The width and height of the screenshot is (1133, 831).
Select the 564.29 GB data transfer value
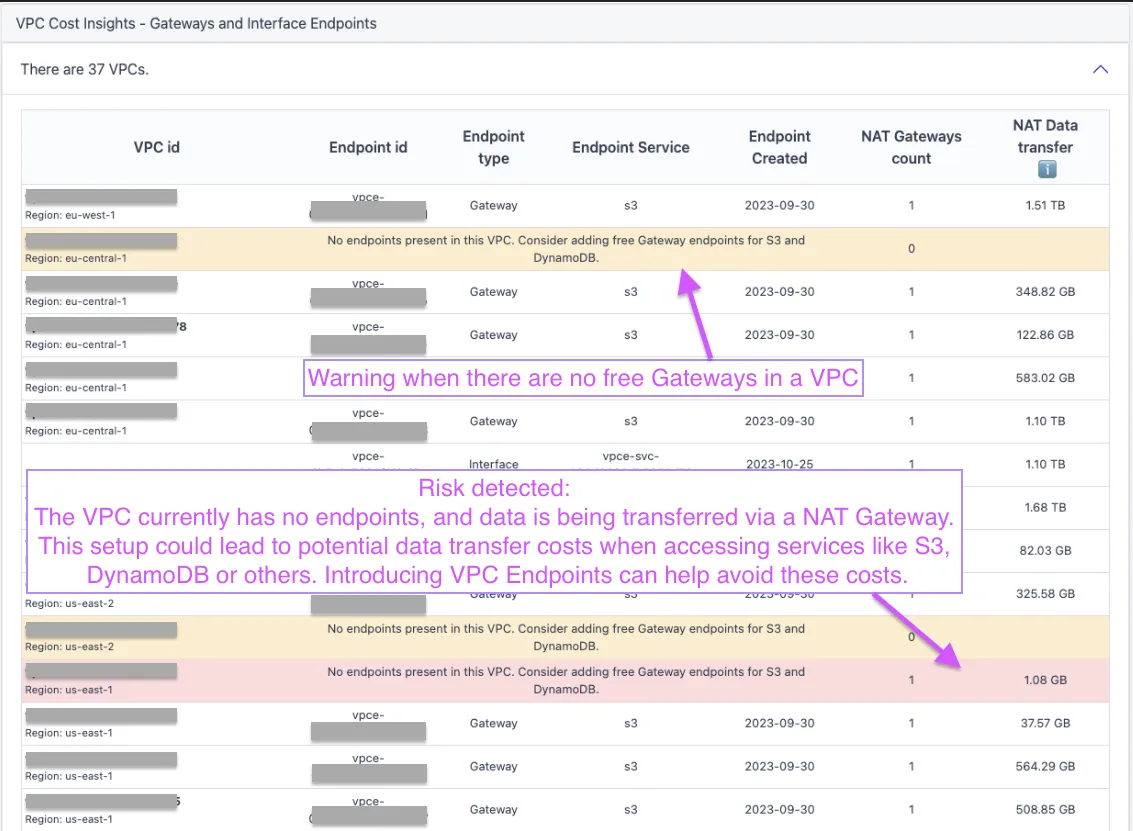point(1046,767)
